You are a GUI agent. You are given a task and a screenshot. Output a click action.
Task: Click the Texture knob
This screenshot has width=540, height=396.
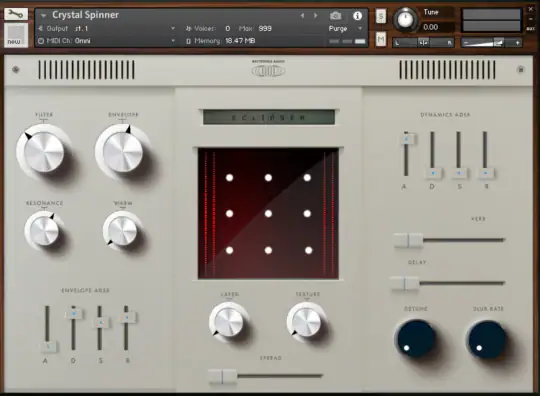click(306, 322)
